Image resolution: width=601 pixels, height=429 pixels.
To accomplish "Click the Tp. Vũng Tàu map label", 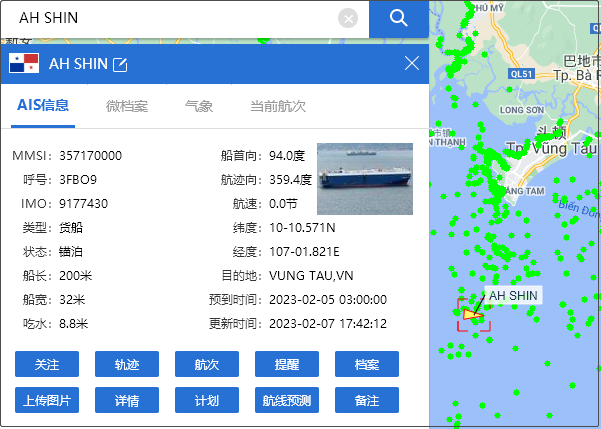I will click(551, 148).
